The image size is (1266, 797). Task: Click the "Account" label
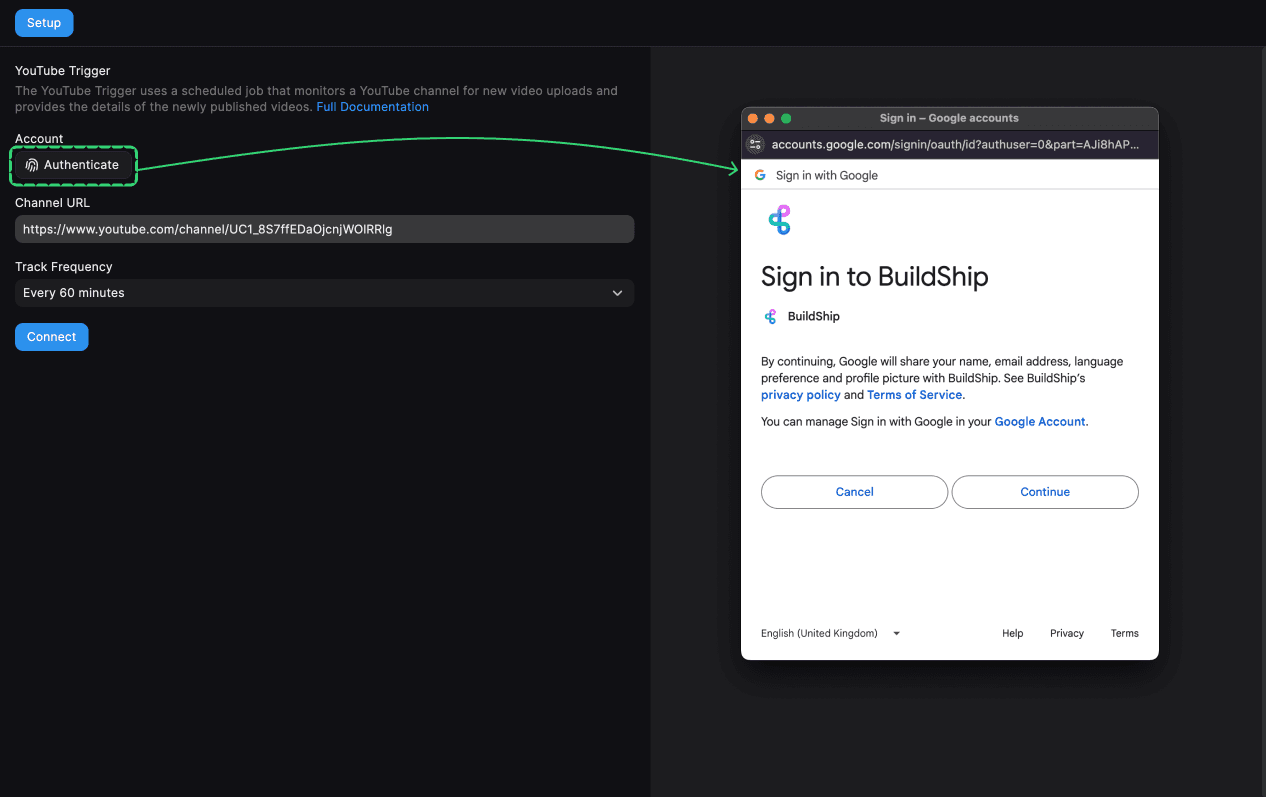point(39,139)
